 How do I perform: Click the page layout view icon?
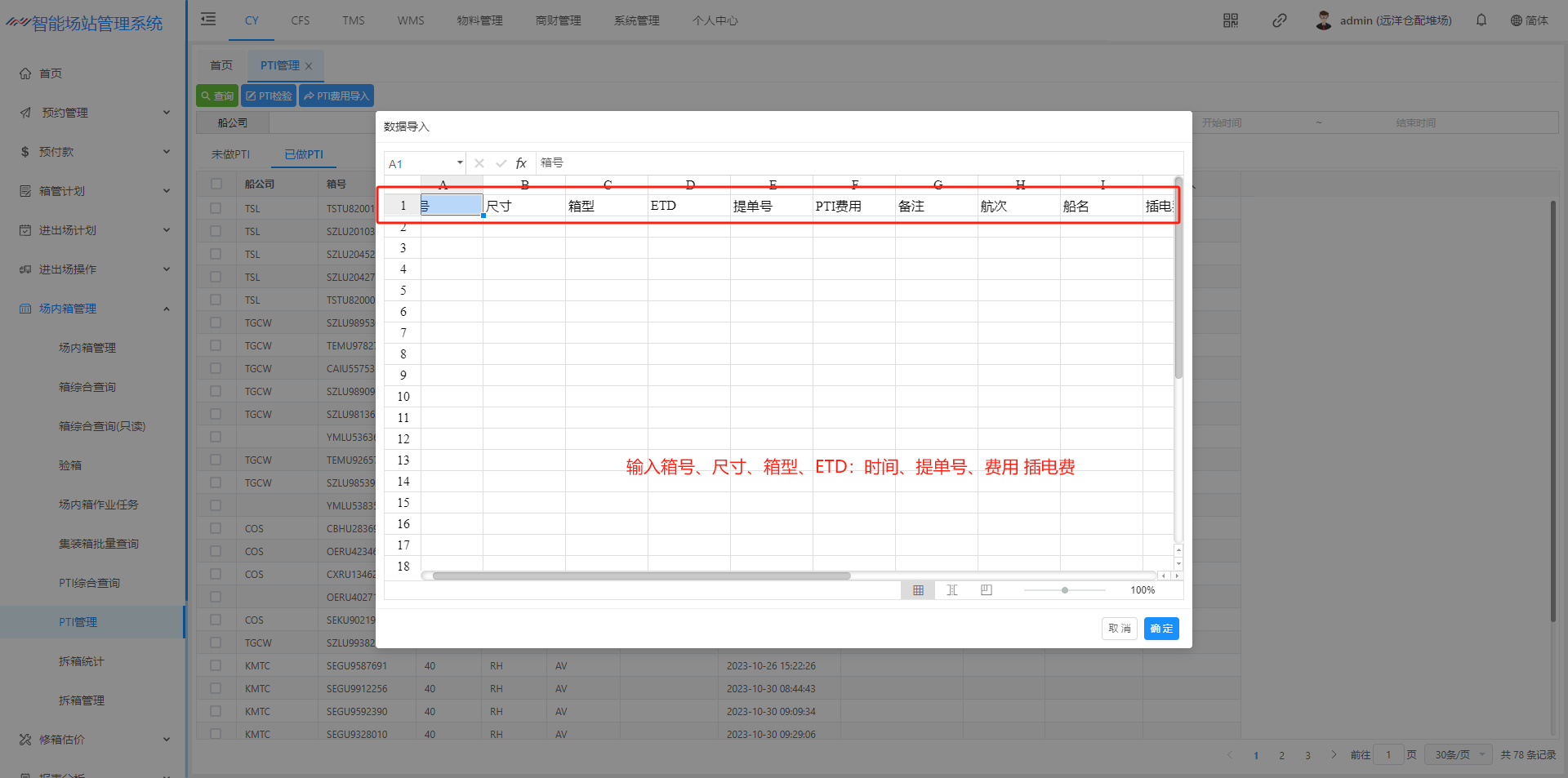(952, 590)
